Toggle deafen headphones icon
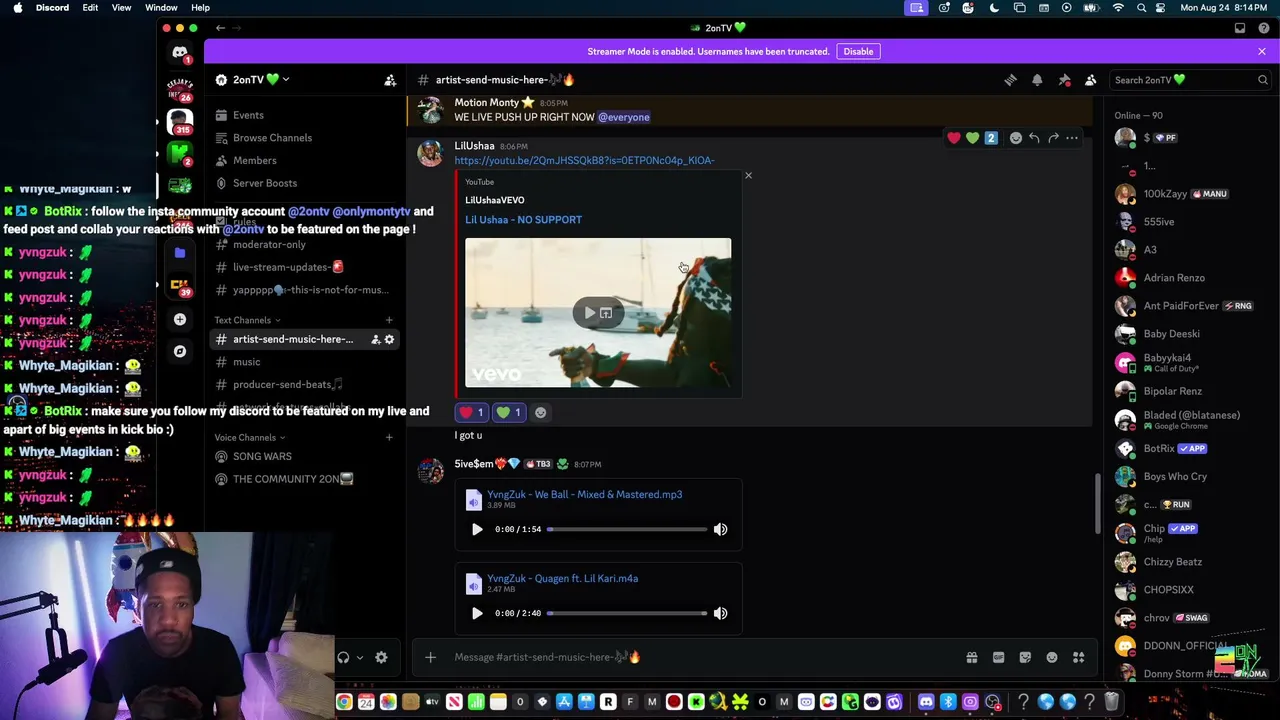 click(x=343, y=657)
